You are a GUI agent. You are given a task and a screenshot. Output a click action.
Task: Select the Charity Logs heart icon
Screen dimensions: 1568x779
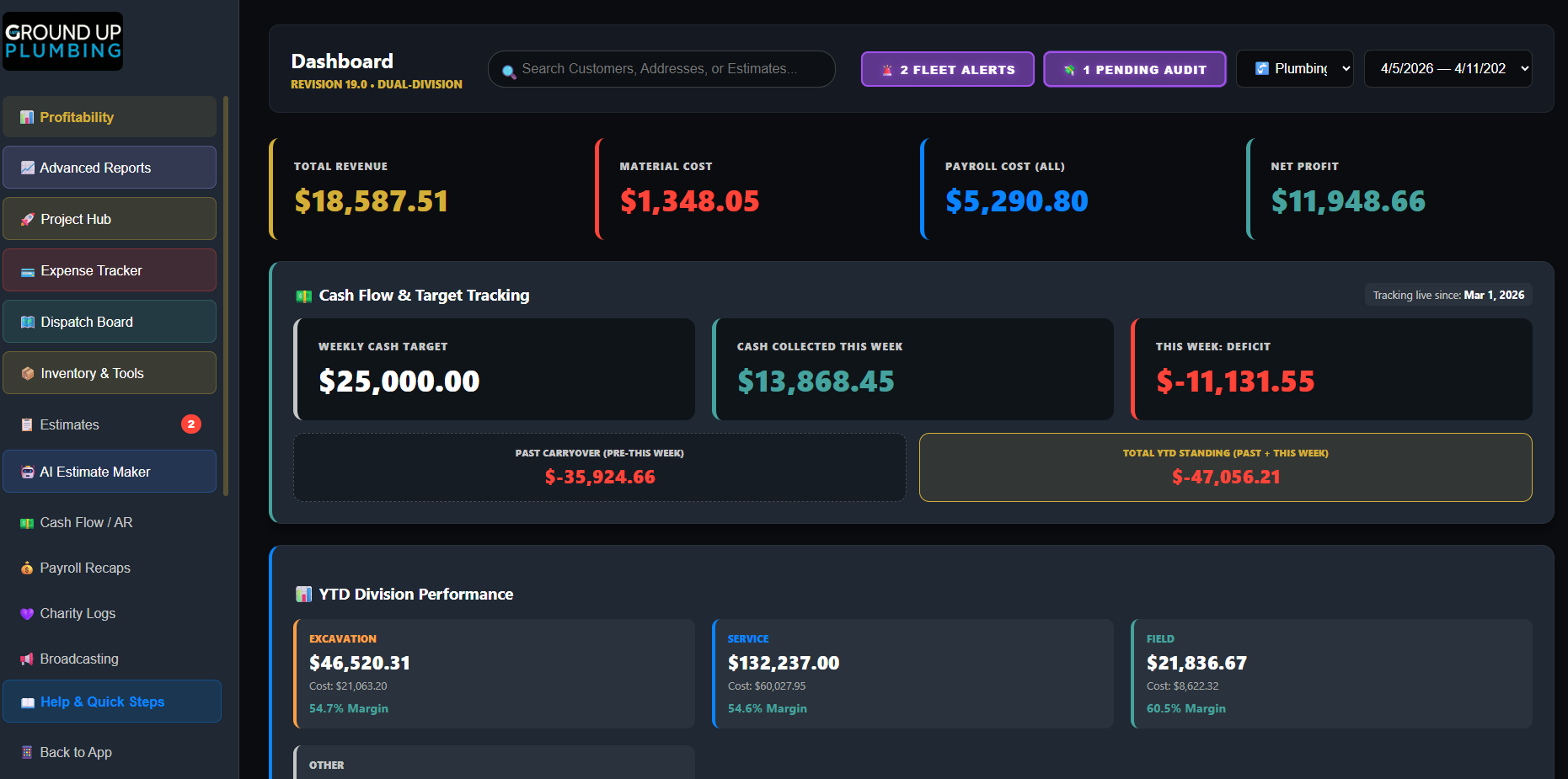(x=26, y=613)
